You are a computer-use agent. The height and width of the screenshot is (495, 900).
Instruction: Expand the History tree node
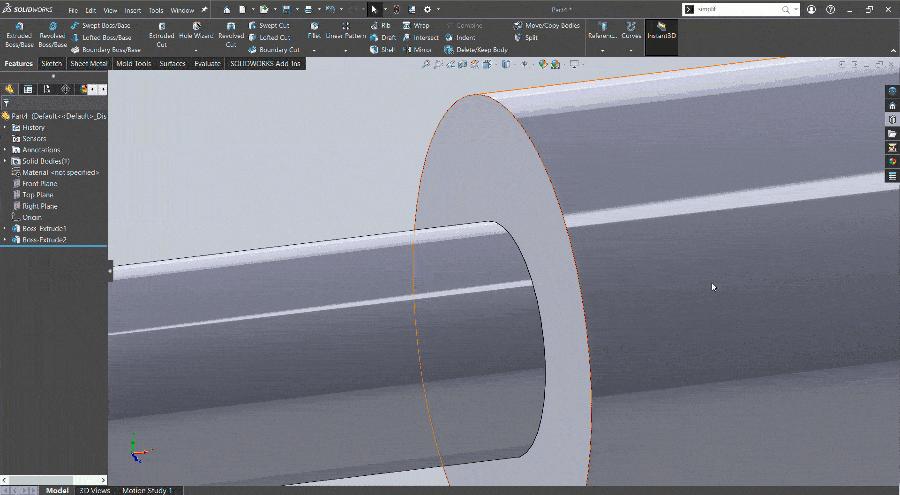click(x=6, y=127)
